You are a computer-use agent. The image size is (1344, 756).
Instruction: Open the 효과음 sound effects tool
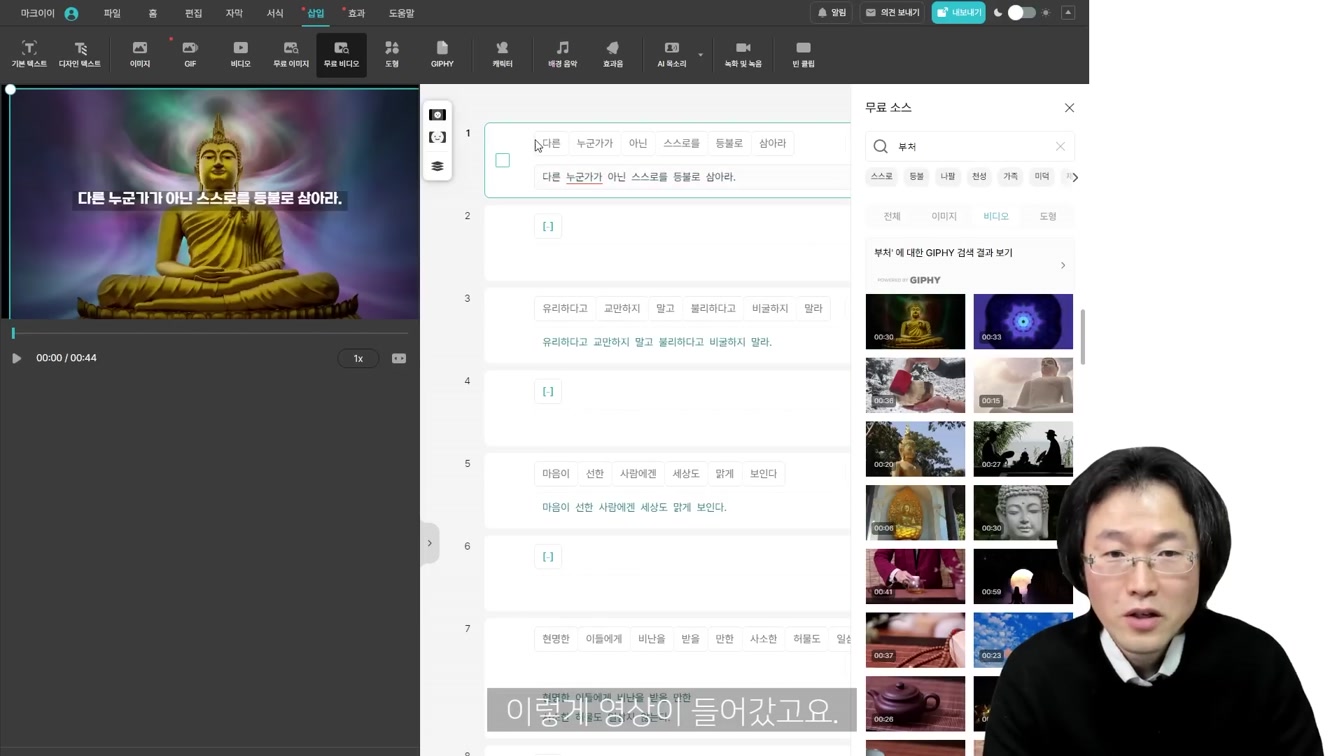point(613,54)
